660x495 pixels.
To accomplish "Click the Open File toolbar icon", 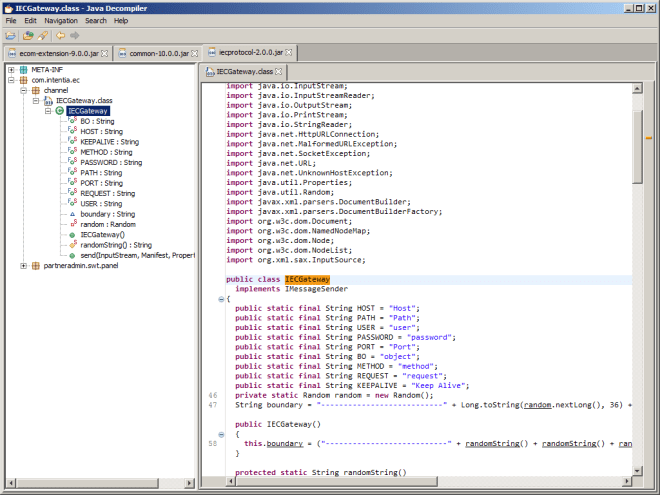I will coord(11,35).
